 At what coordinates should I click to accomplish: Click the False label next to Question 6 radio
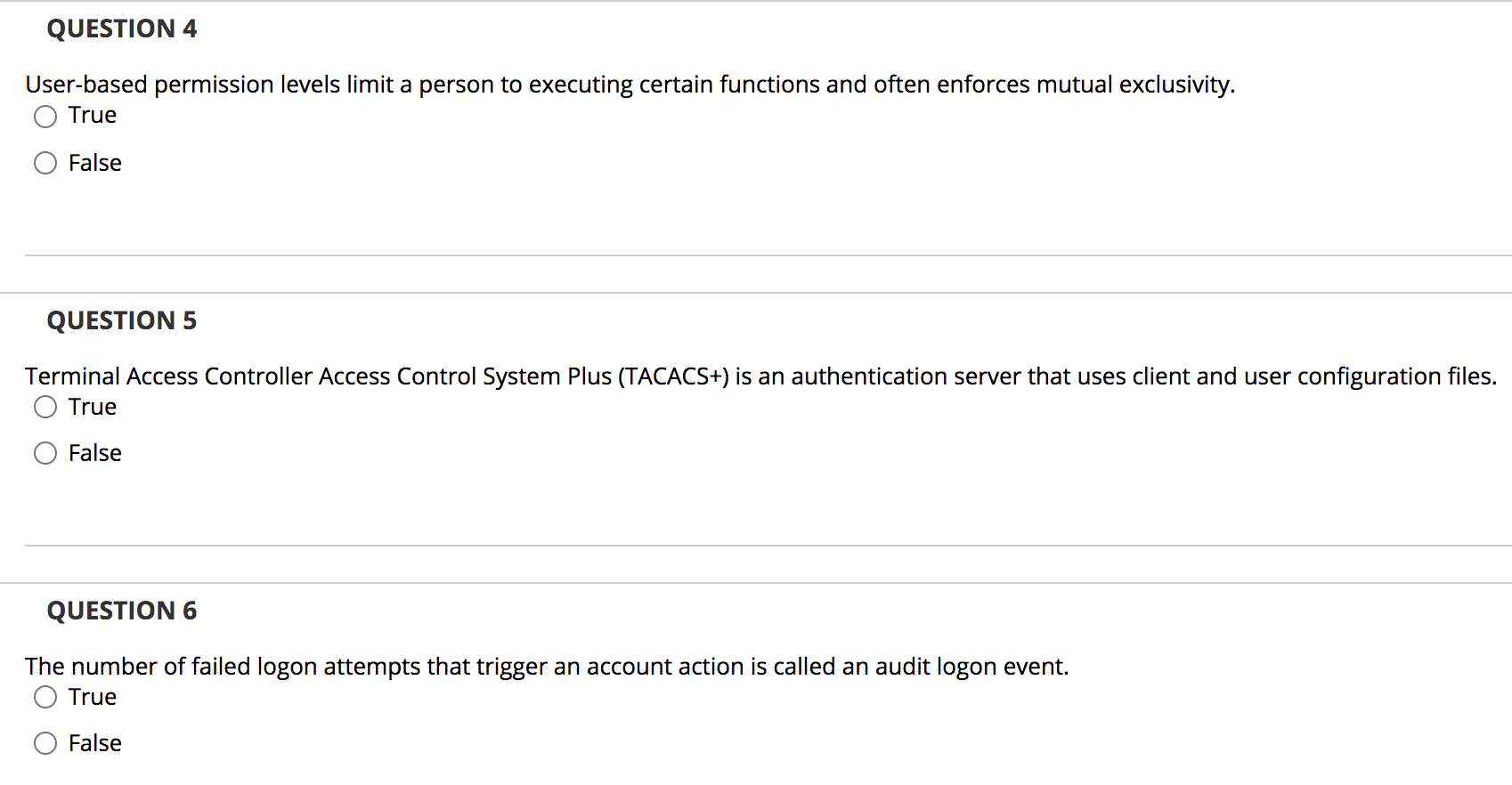point(95,743)
